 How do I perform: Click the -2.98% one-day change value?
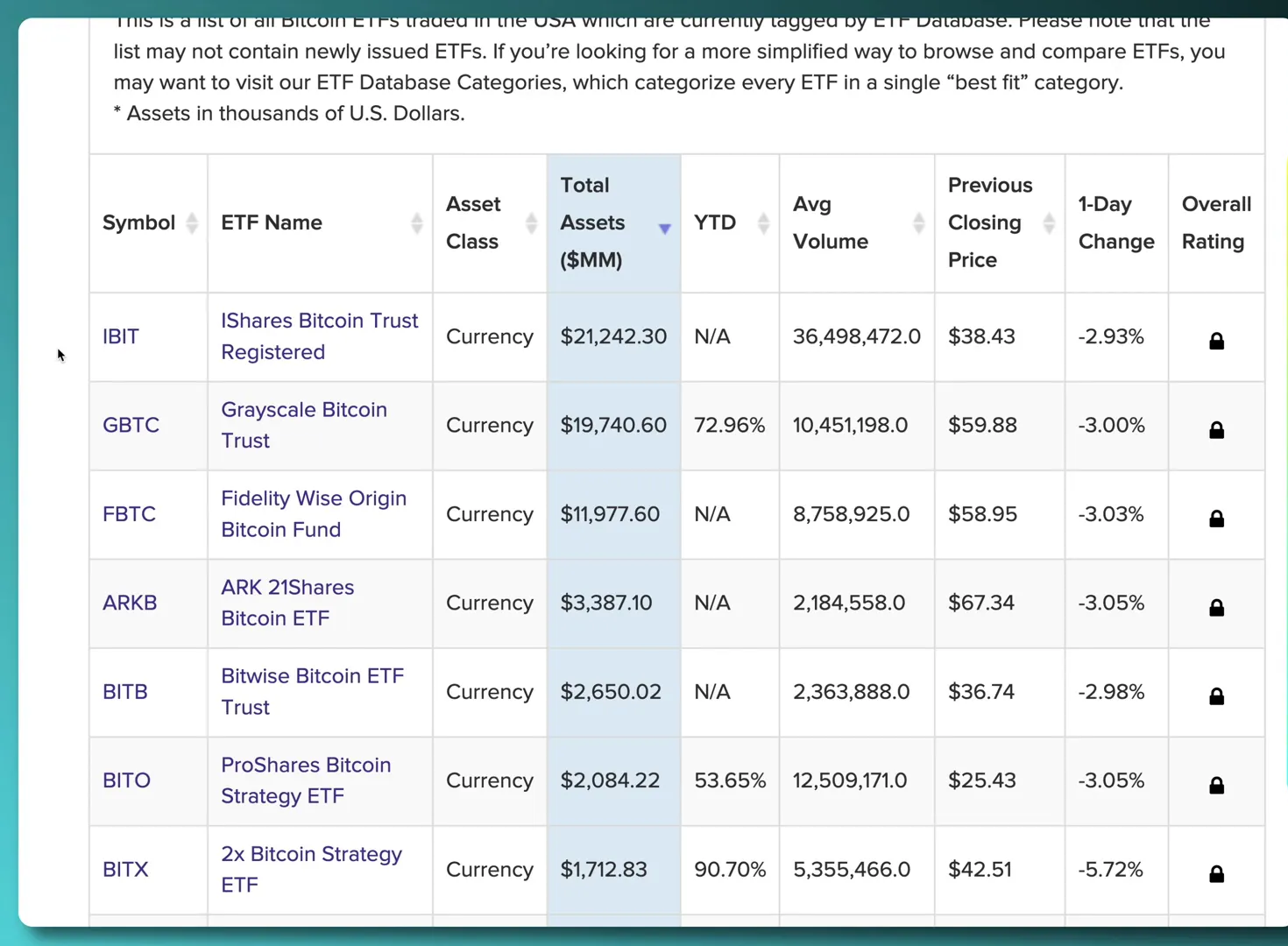(1111, 692)
